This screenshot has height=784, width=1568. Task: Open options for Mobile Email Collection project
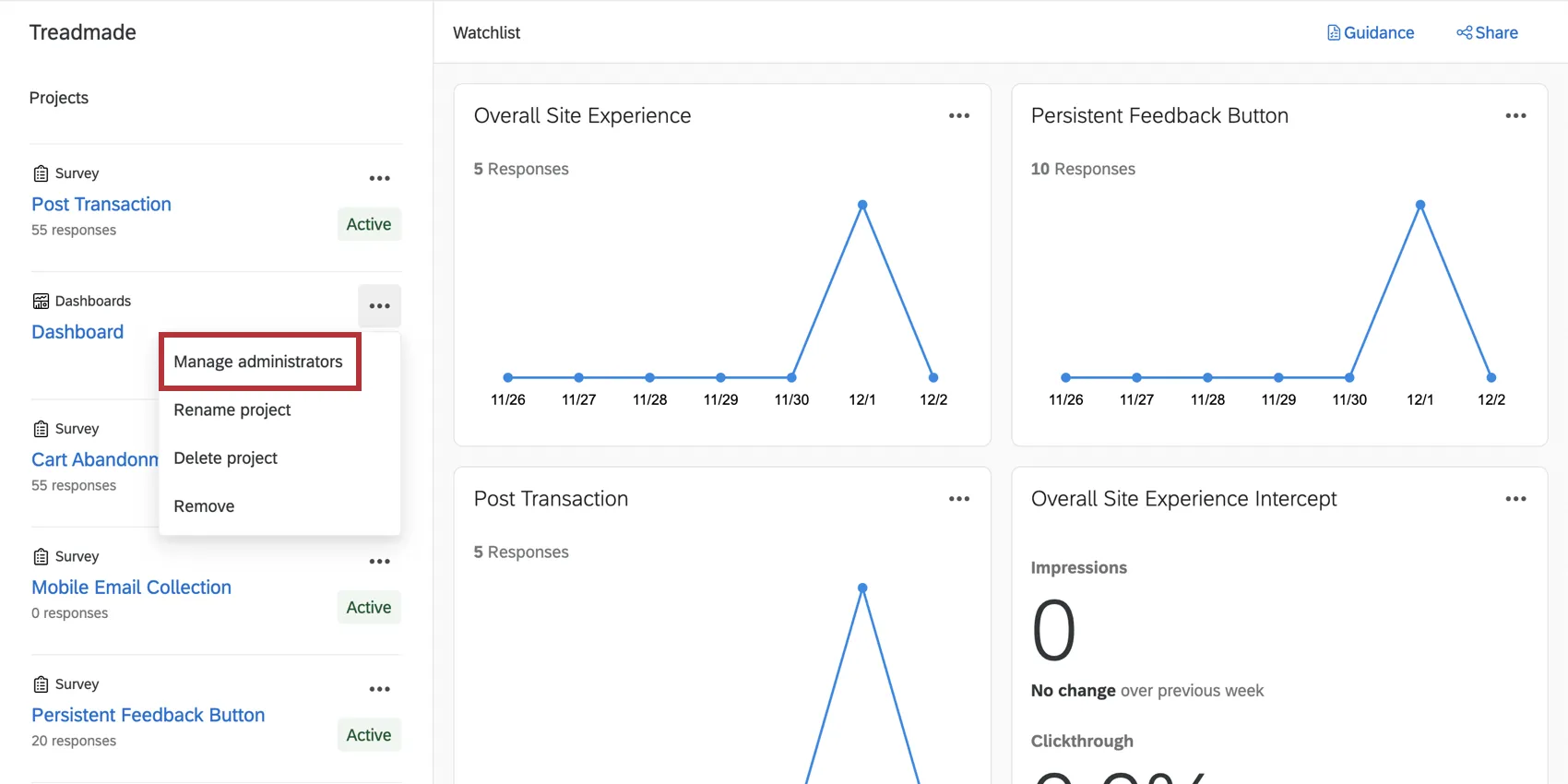(379, 562)
